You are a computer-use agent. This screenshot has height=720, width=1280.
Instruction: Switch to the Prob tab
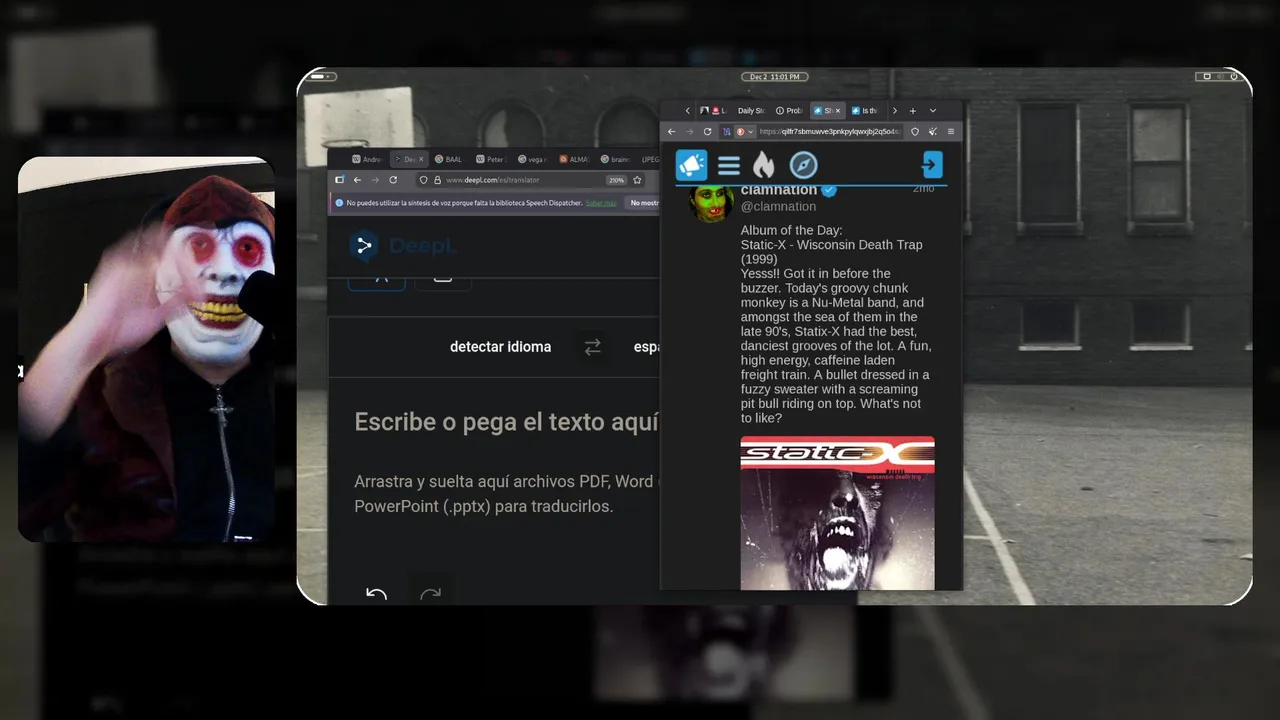point(790,111)
